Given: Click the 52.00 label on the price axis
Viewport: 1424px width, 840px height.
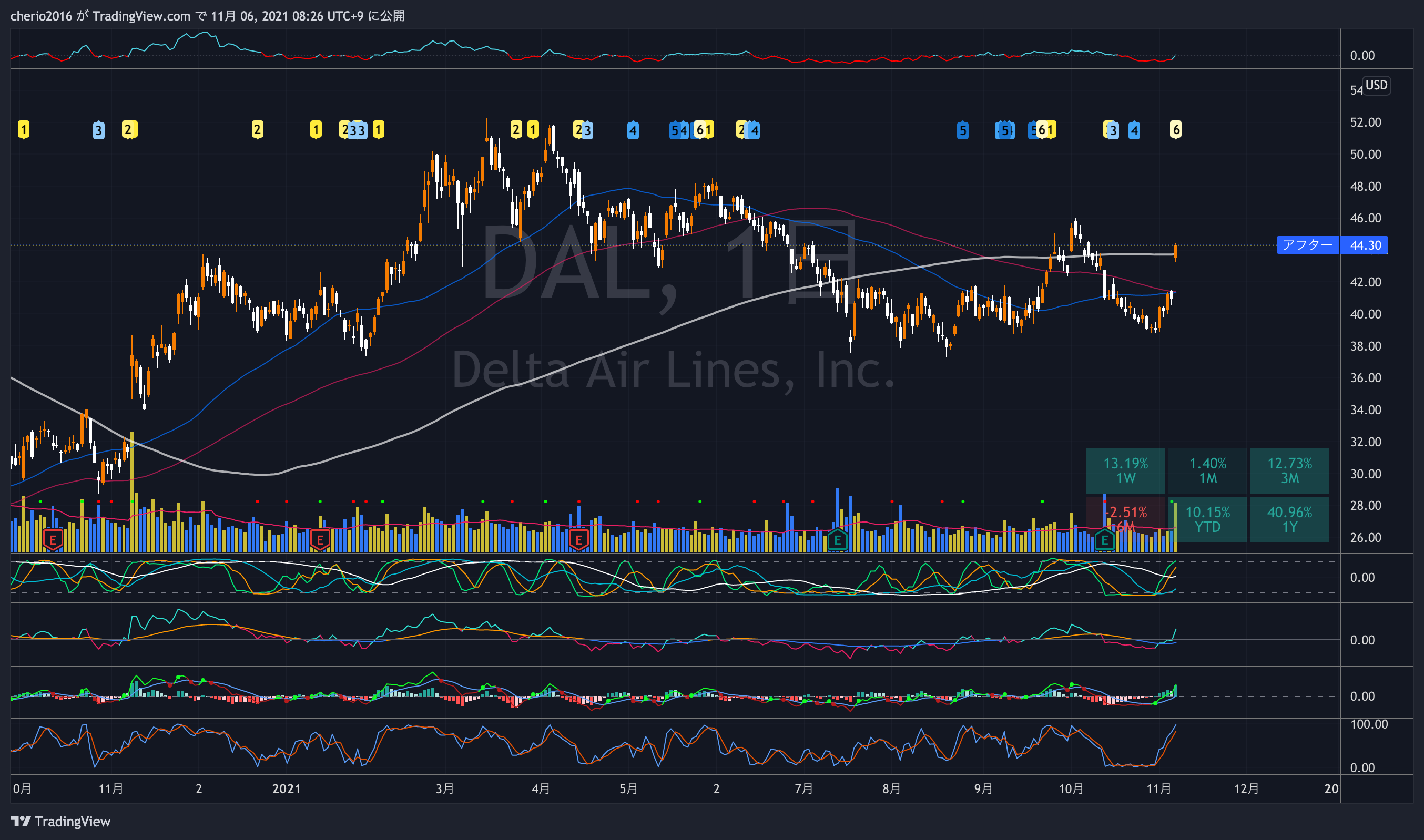Looking at the screenshot, I should (x=1366, y=122).
